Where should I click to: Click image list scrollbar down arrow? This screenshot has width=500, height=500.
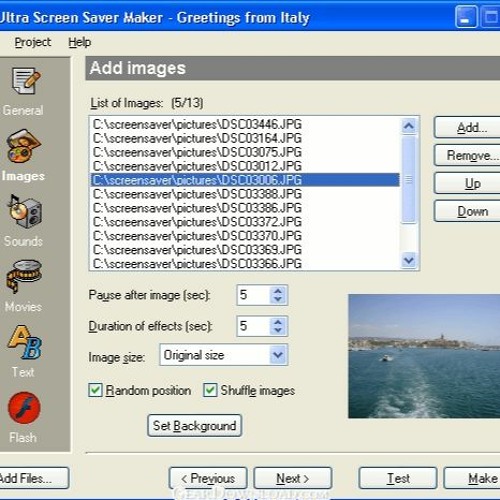point(409,260)
